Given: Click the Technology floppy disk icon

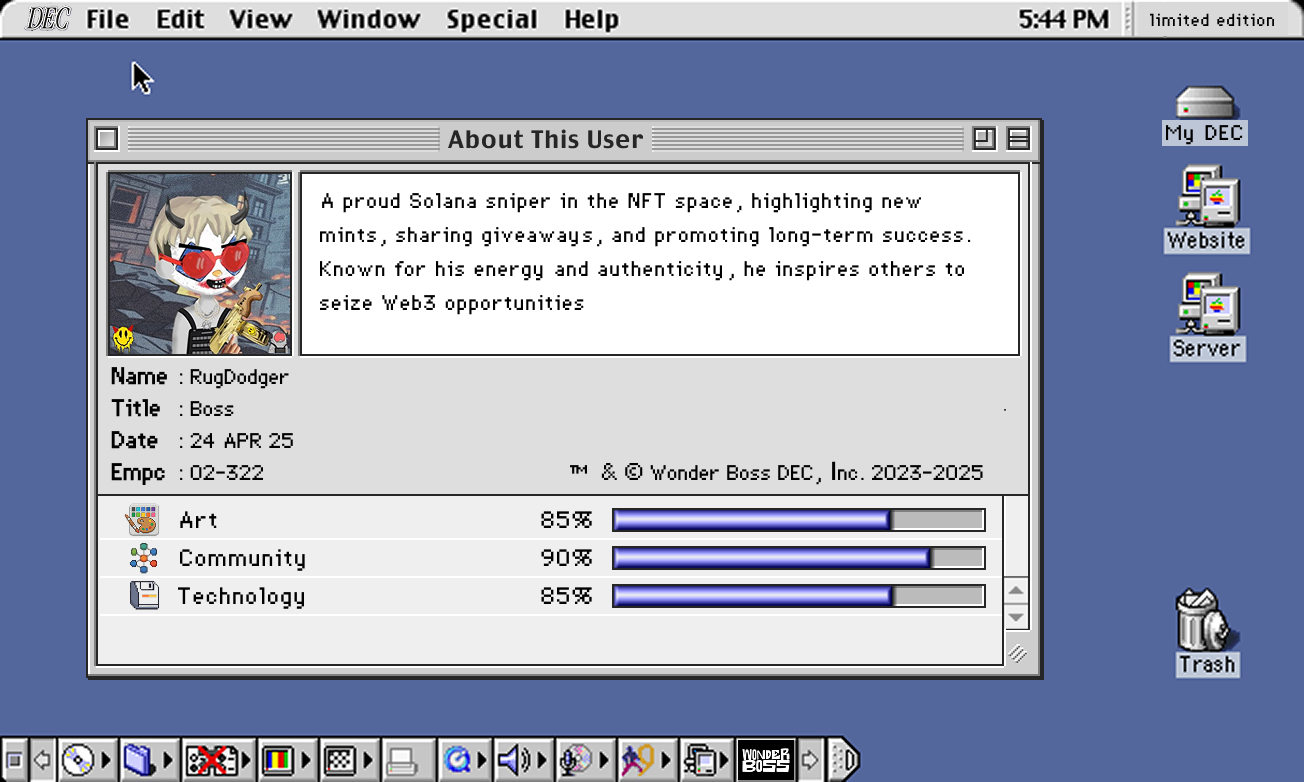Looking at the screenshot, I should coord(144,596).
